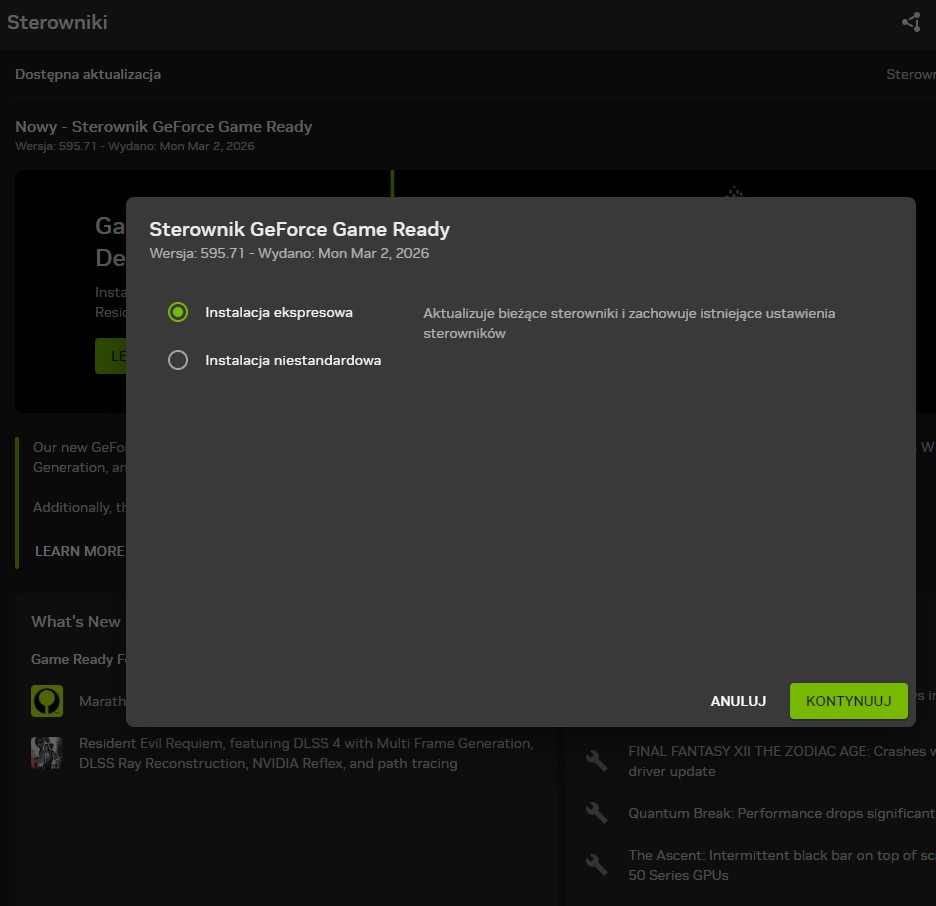Click the dialog title Sterownik GeForce Game Ready

(x=300, y=229)
